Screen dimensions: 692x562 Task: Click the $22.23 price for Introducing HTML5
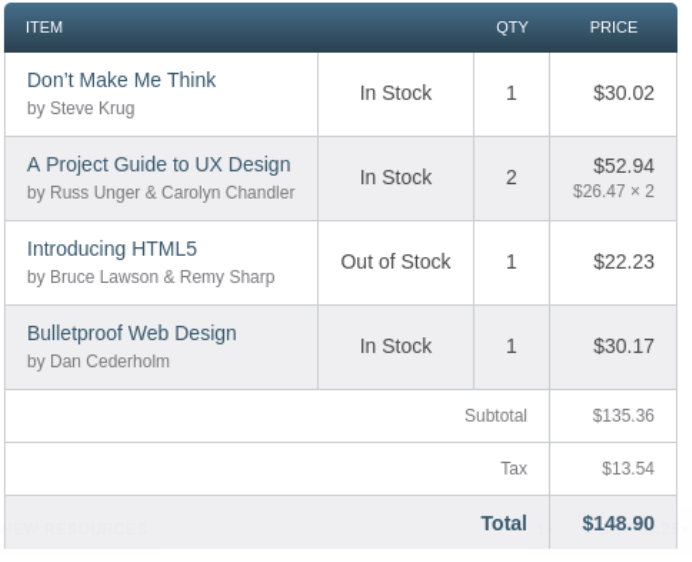pos(623,262)
